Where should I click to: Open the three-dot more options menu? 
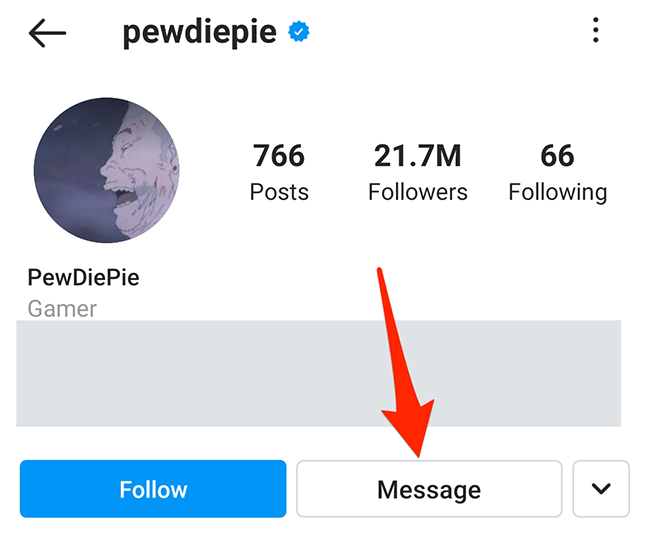click(596, 31)
